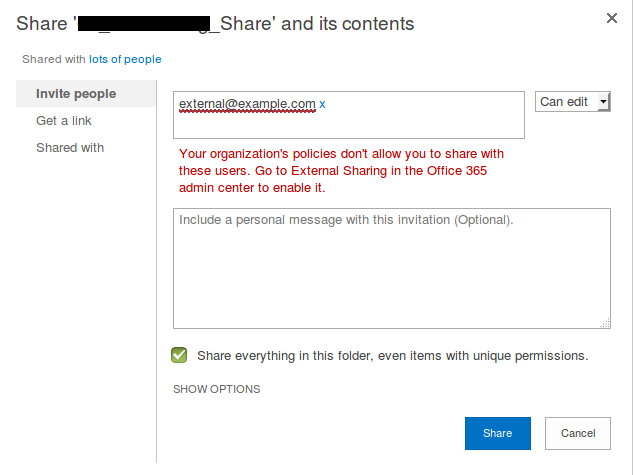This screenshot has height=475, width=633.
Task: Switch to the Get a link tab
Action: (x=64, y=121)
